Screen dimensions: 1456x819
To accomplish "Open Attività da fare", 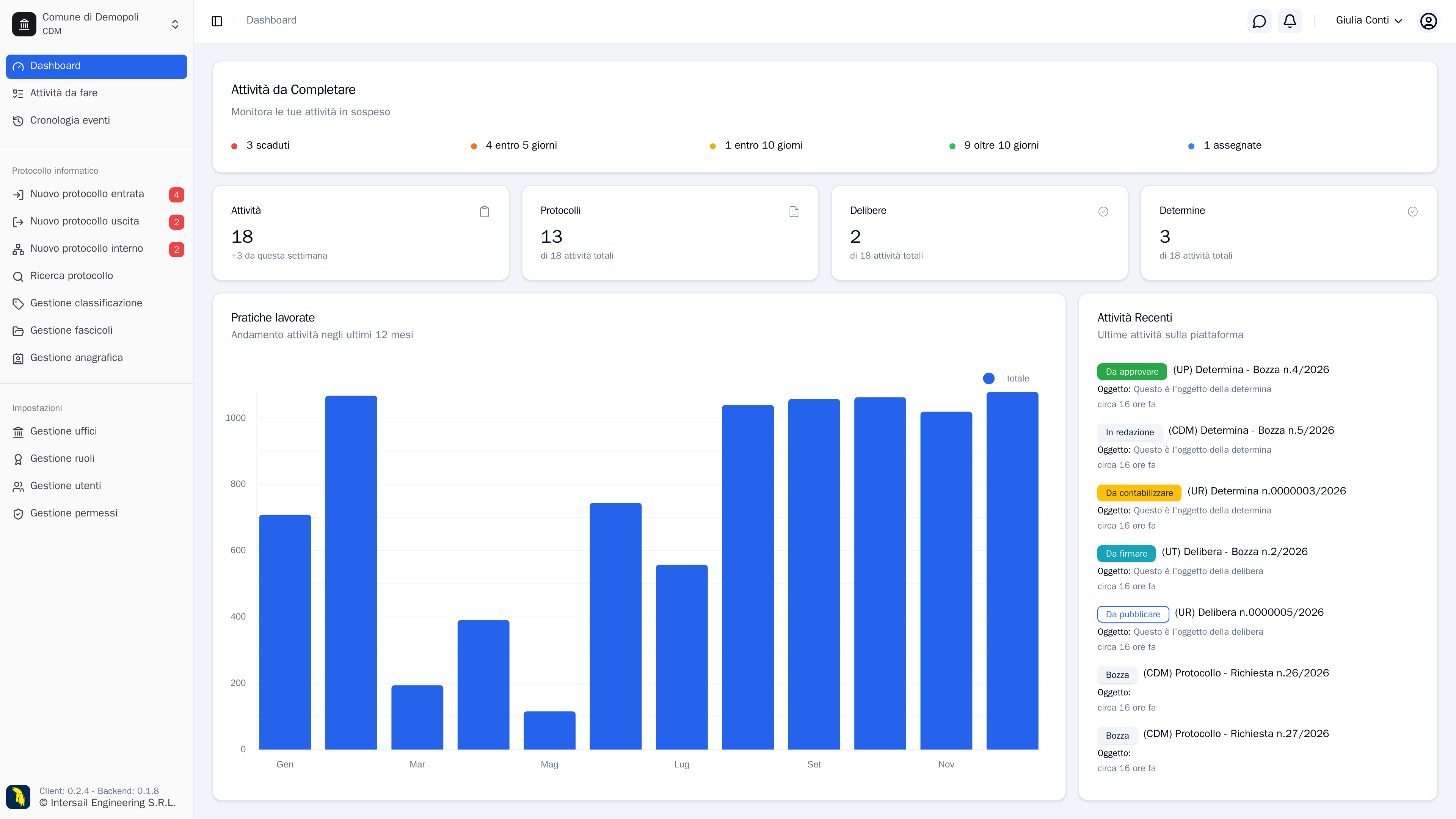I will (x=97, y=93).
